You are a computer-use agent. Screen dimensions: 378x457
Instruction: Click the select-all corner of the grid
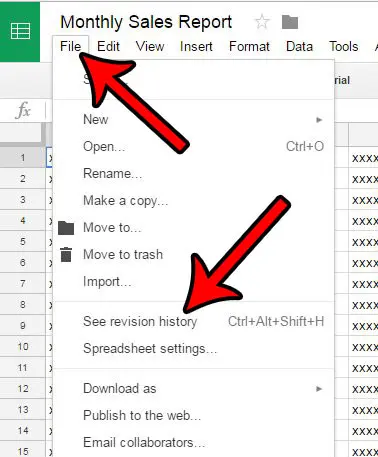(22, 134)
